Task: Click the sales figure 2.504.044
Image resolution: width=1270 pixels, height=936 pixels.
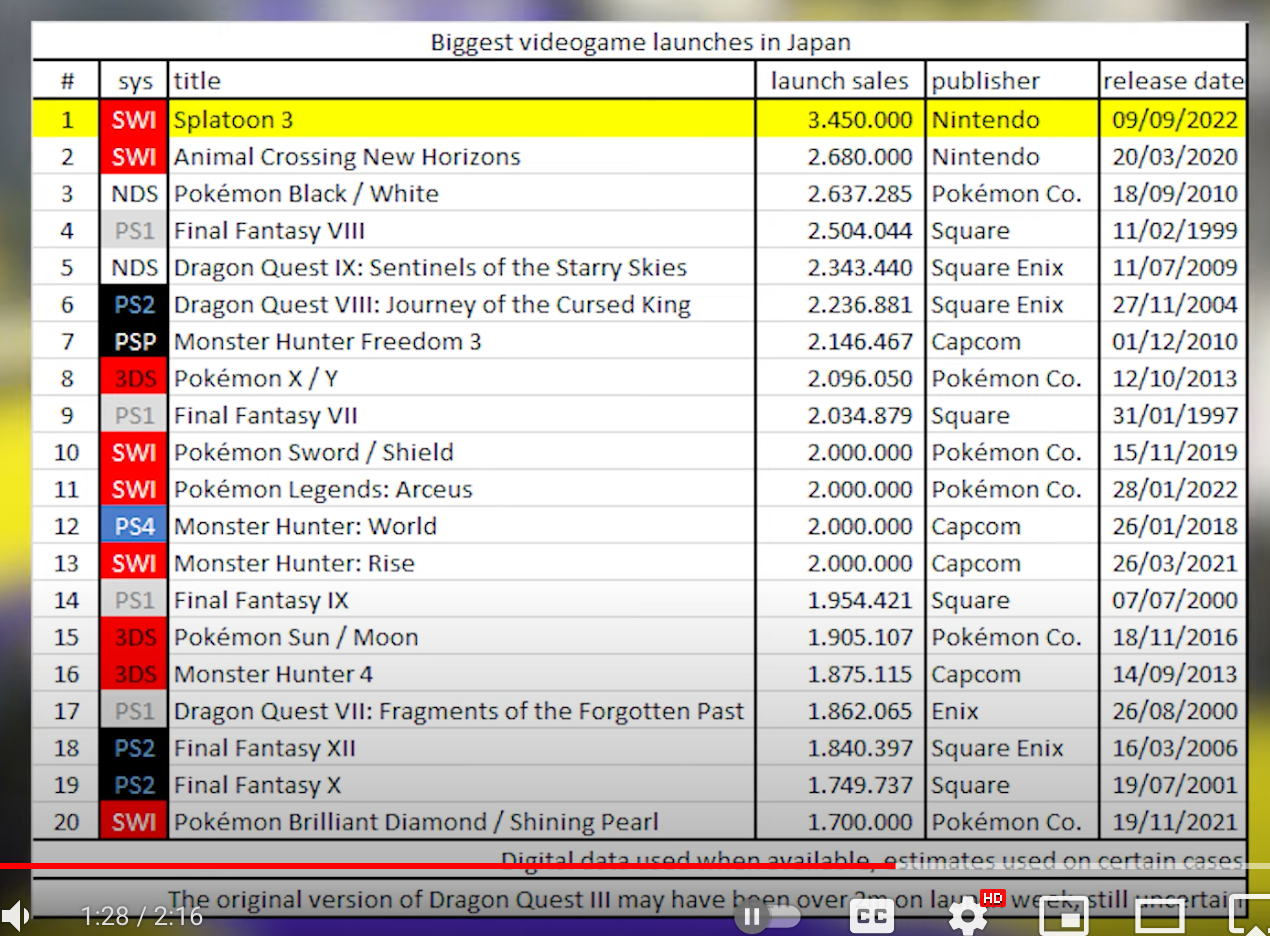Action: (860, 231)
